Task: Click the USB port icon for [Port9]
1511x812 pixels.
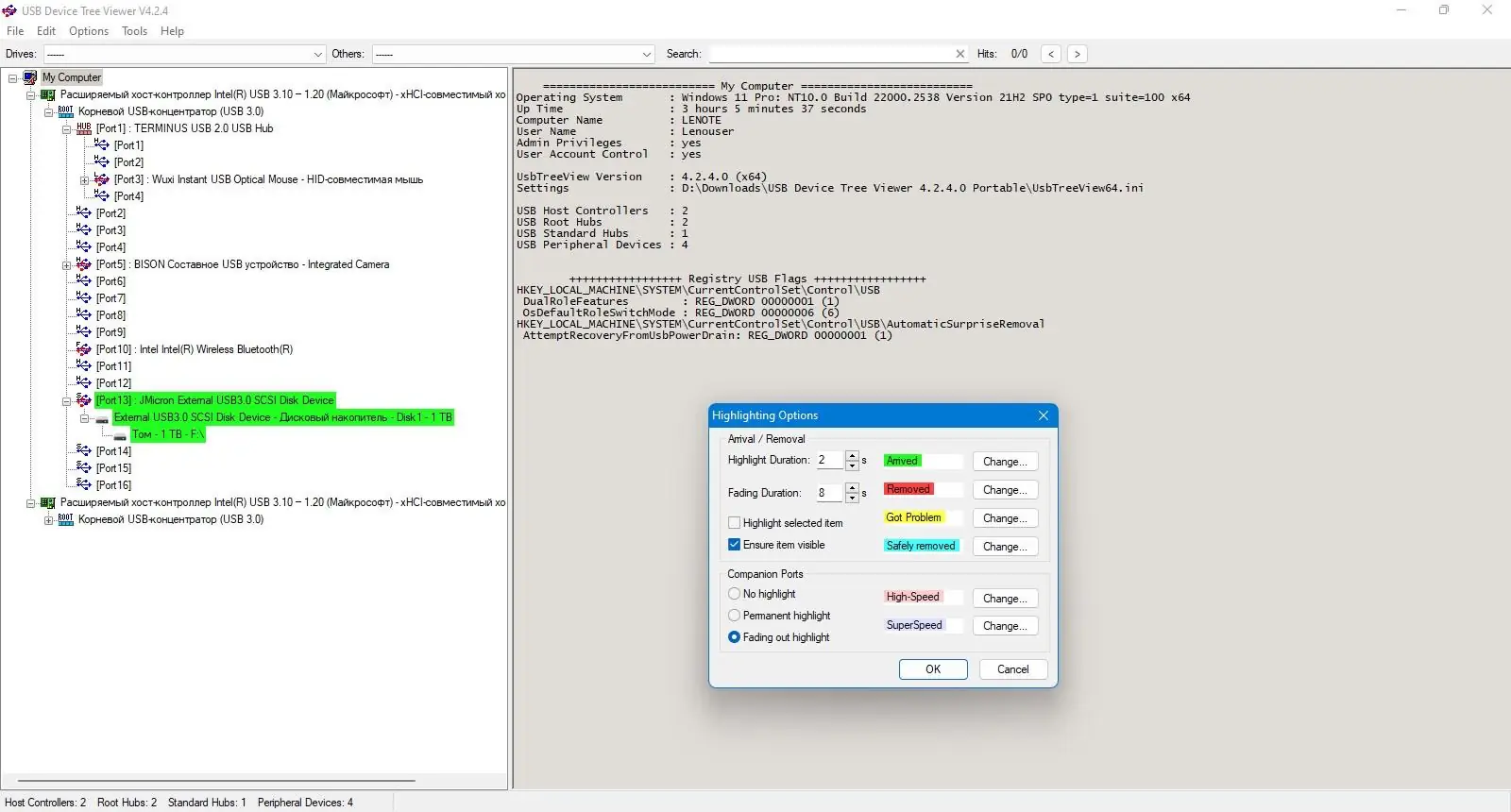Action: 84,332
